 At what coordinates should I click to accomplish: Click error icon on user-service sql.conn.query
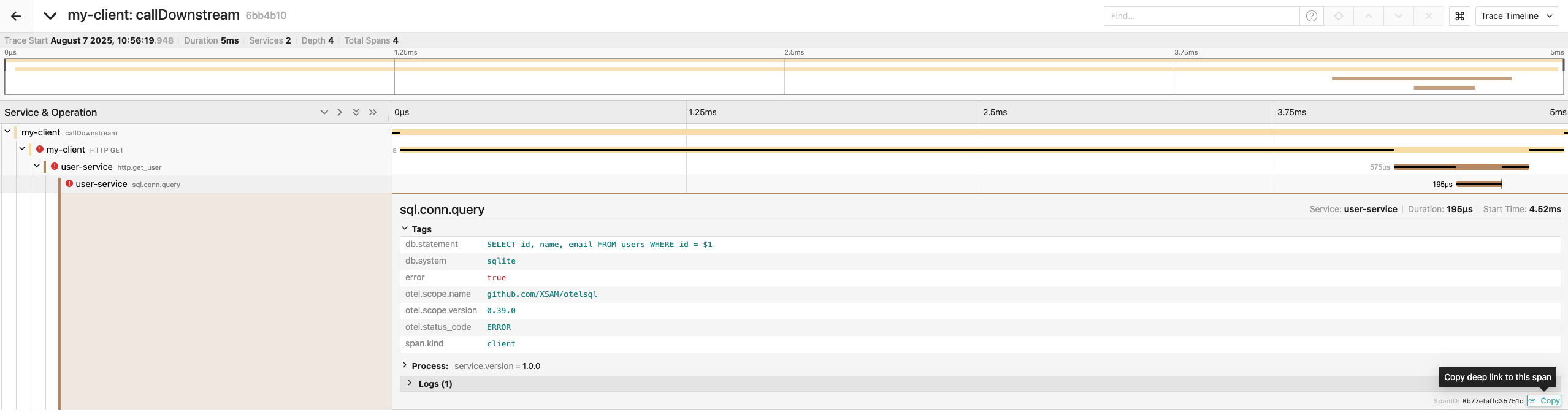(x=69, y=183)
